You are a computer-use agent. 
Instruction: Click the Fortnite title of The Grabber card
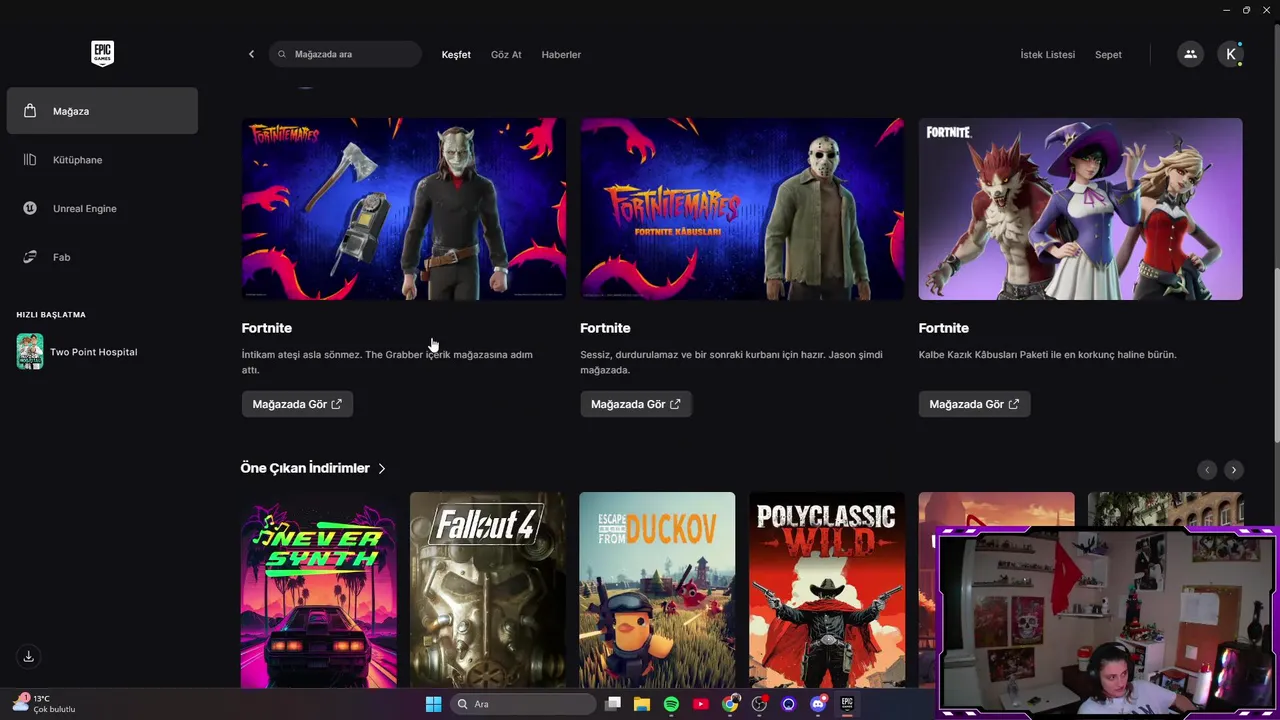pyautogui.click(x=267, y=328)
